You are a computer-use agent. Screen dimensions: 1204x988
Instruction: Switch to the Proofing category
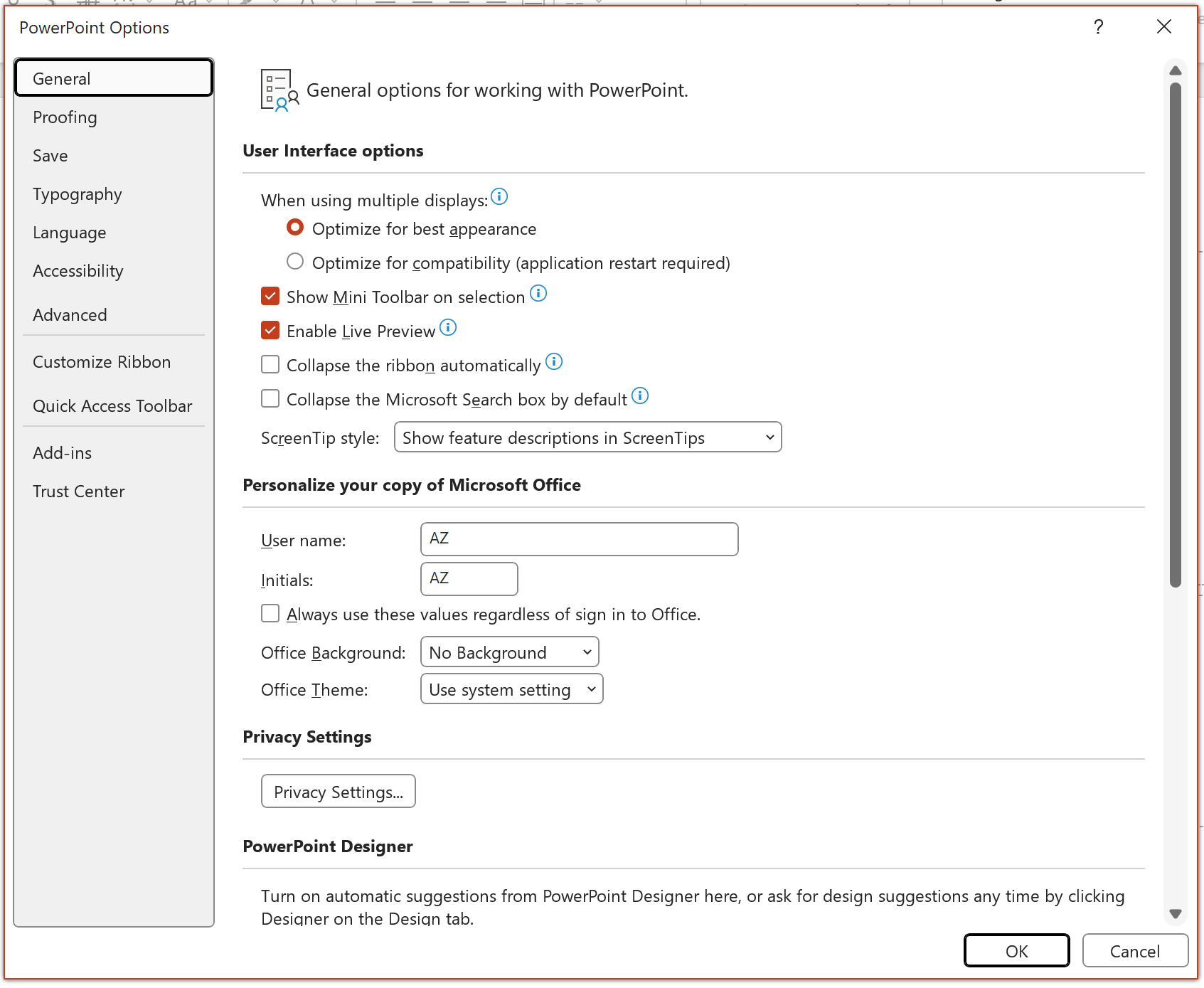pos(114,117)
